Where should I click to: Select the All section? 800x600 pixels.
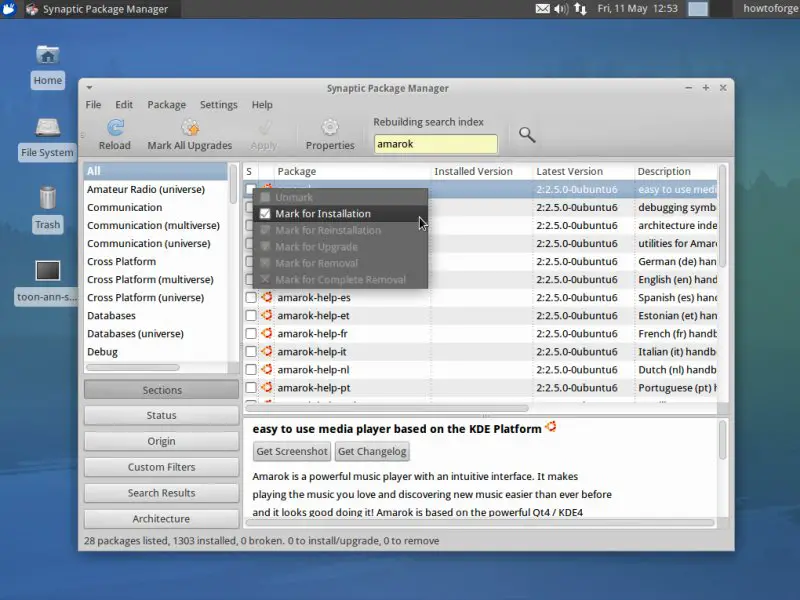(156, 171)
